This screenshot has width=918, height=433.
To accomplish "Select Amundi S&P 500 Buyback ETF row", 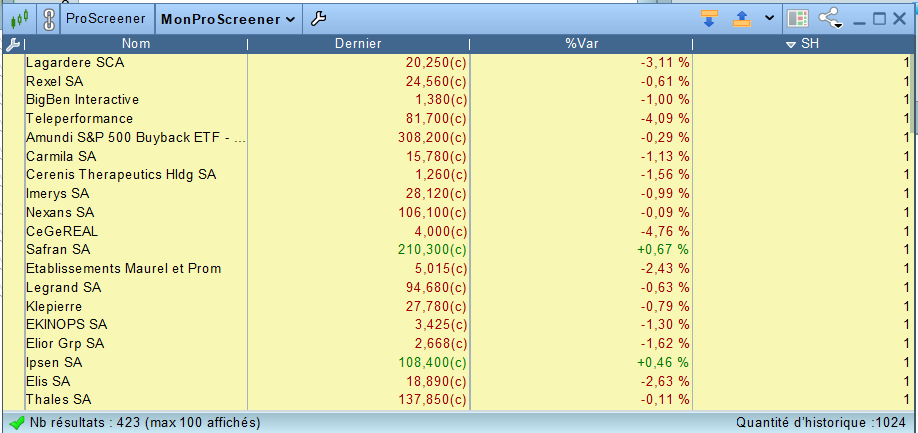I will pos(457,138).
